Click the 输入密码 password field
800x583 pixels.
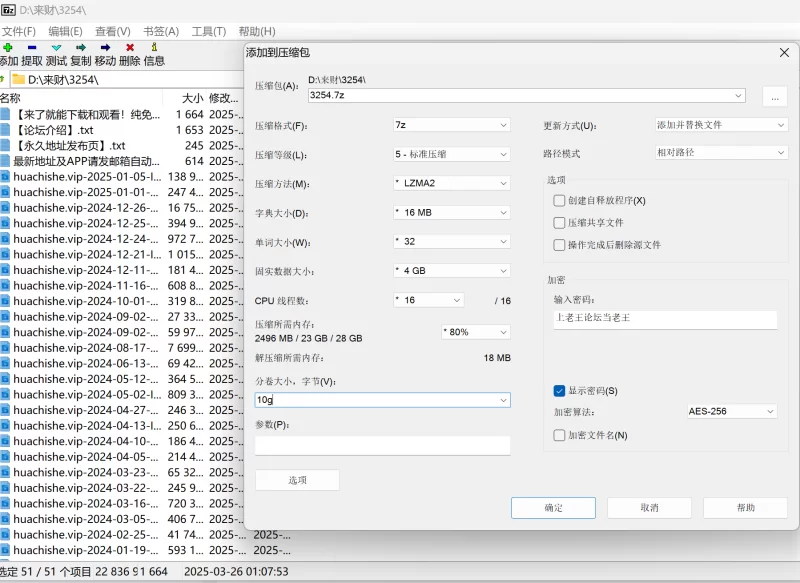(664, 319)
